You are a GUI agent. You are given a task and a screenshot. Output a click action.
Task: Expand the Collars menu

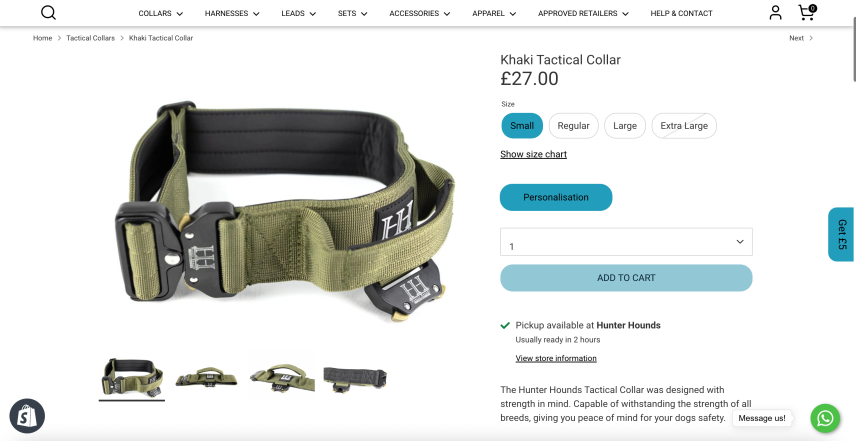(x=160, y=13)
